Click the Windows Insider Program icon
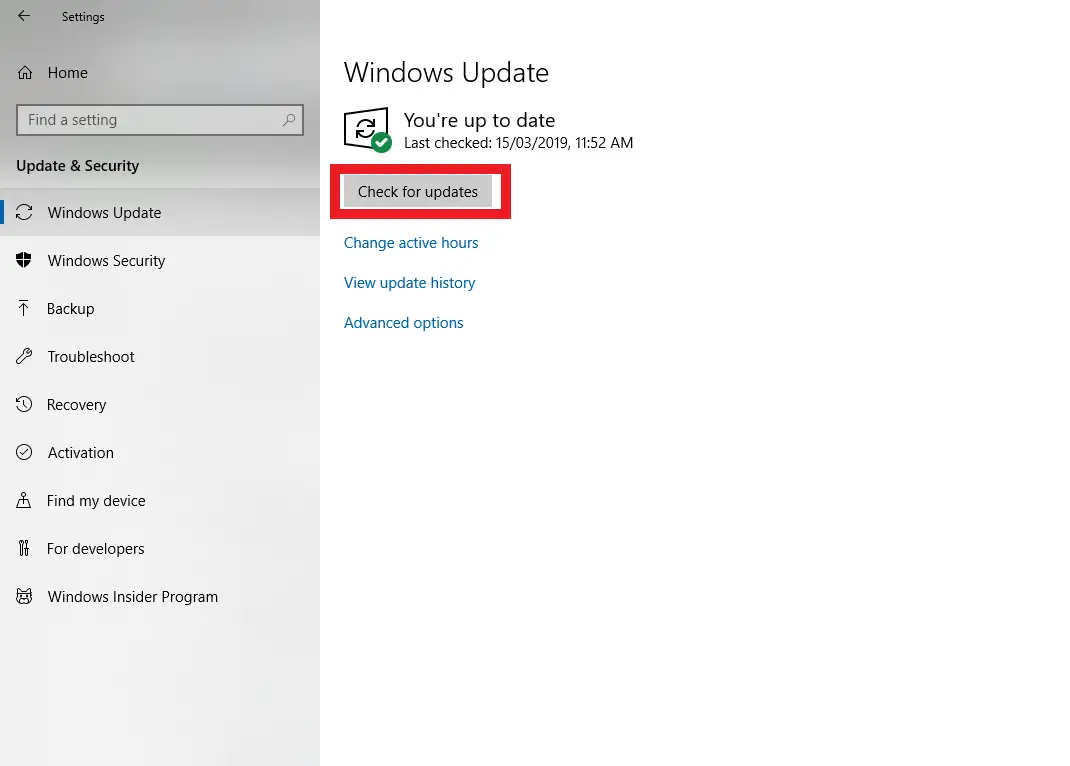Image resolution: width=1070 pixels, height=766 pixels. [25, 596]
